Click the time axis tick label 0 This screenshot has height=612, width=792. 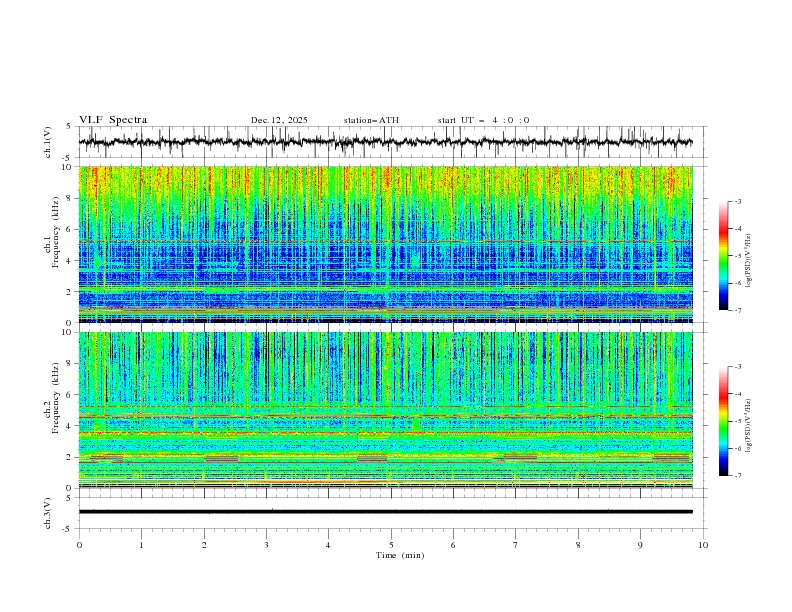[79, 545]
